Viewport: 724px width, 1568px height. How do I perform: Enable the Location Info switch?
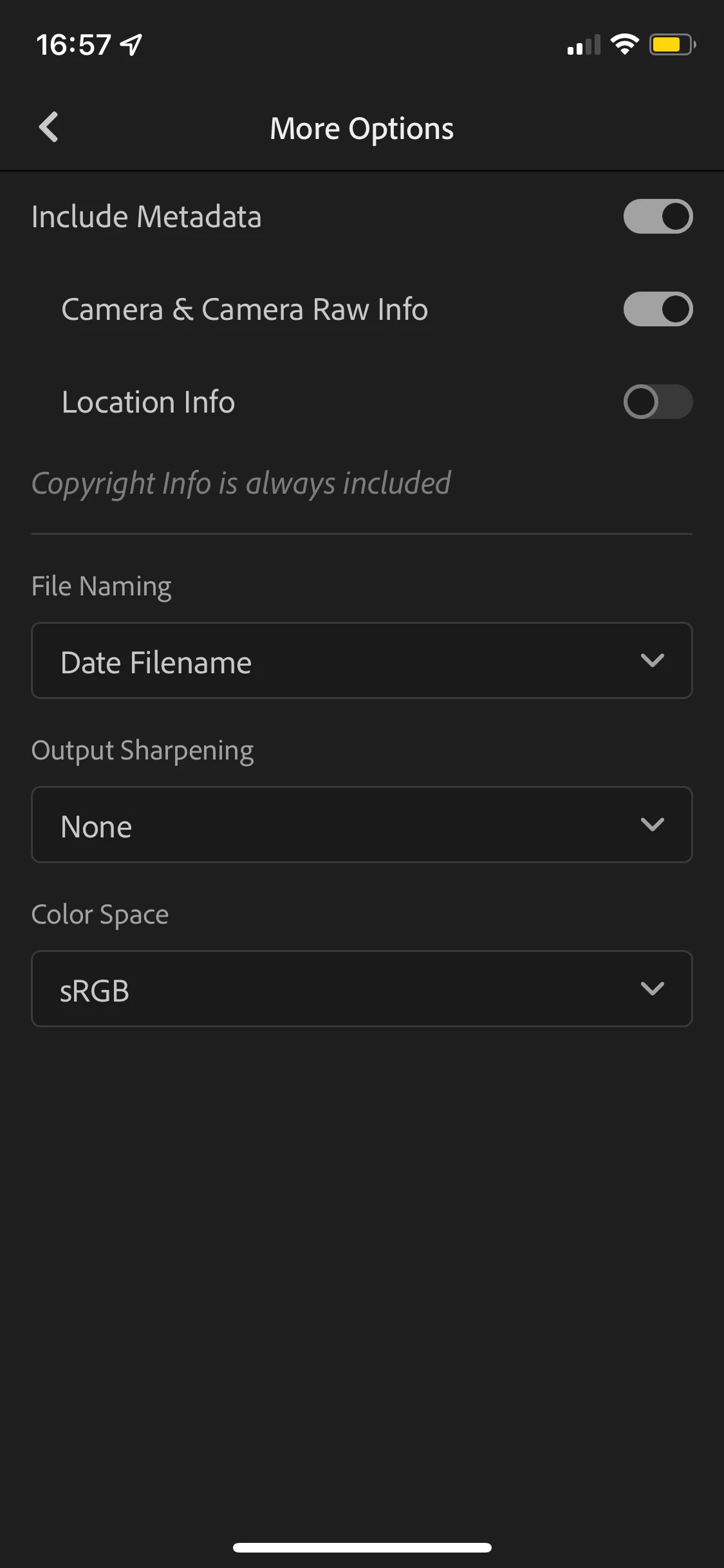tap(658, 402)
